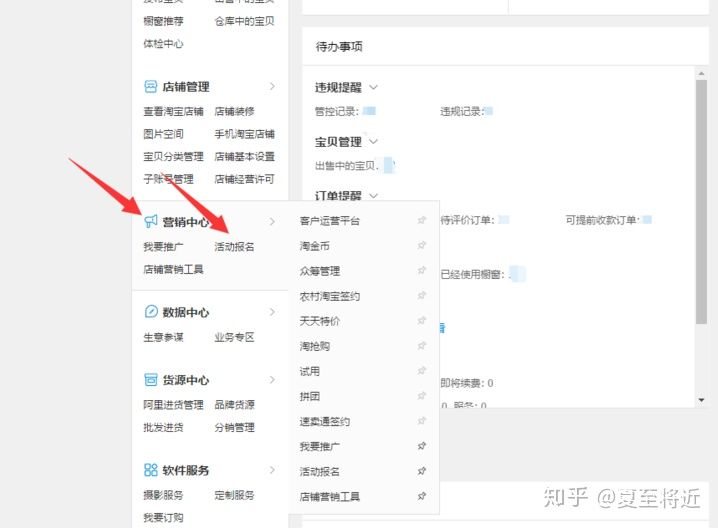Unpin 活动报名 in the flyout menu

(x=422, y=471)
